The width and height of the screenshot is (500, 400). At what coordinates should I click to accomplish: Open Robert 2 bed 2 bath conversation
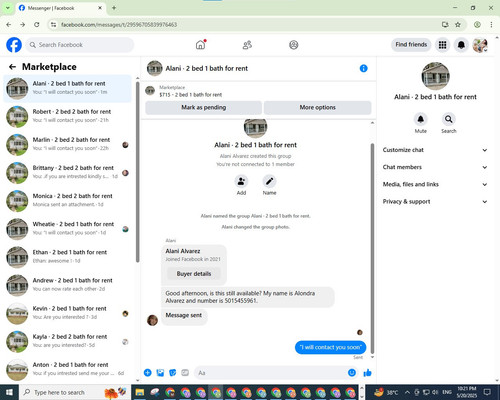click(68, 116)
